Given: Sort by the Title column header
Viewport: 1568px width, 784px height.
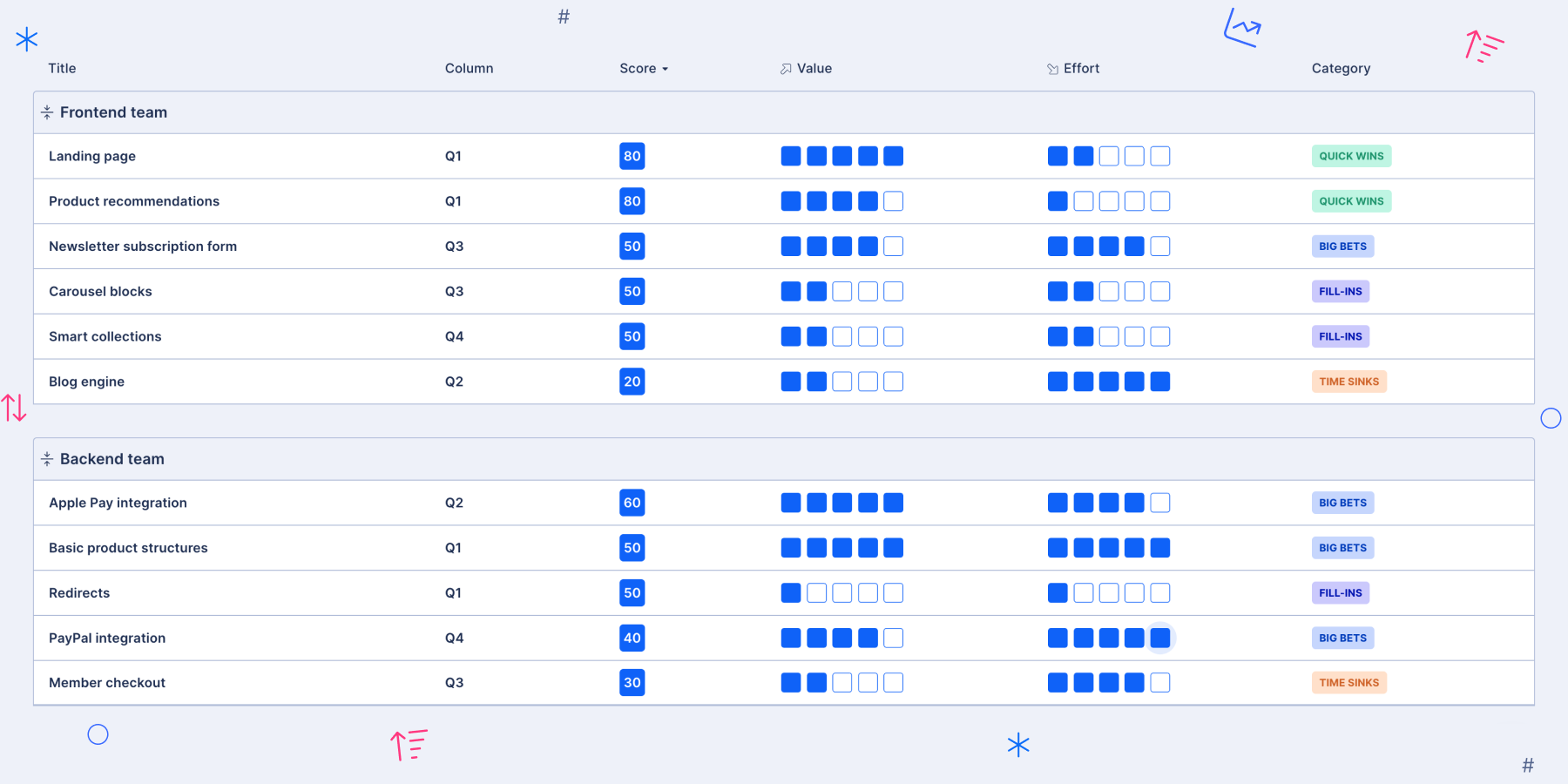Looking at the screenshot, I should click(x=62, y=68).
